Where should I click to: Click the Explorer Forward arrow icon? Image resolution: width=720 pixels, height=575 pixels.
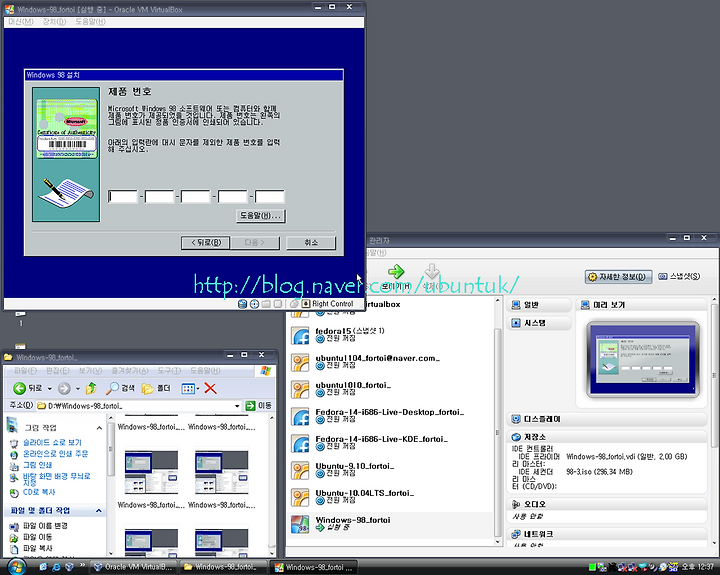(x=64, y=389)
